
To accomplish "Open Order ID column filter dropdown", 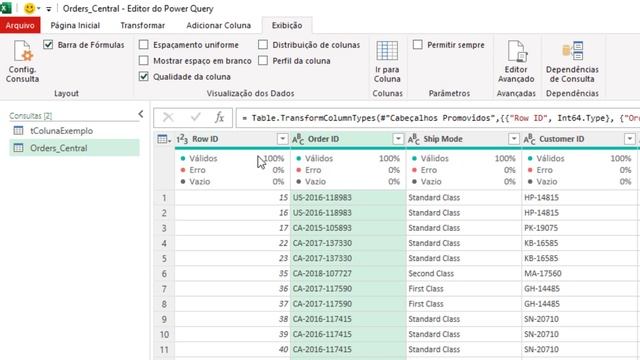I will pos(398,139).
